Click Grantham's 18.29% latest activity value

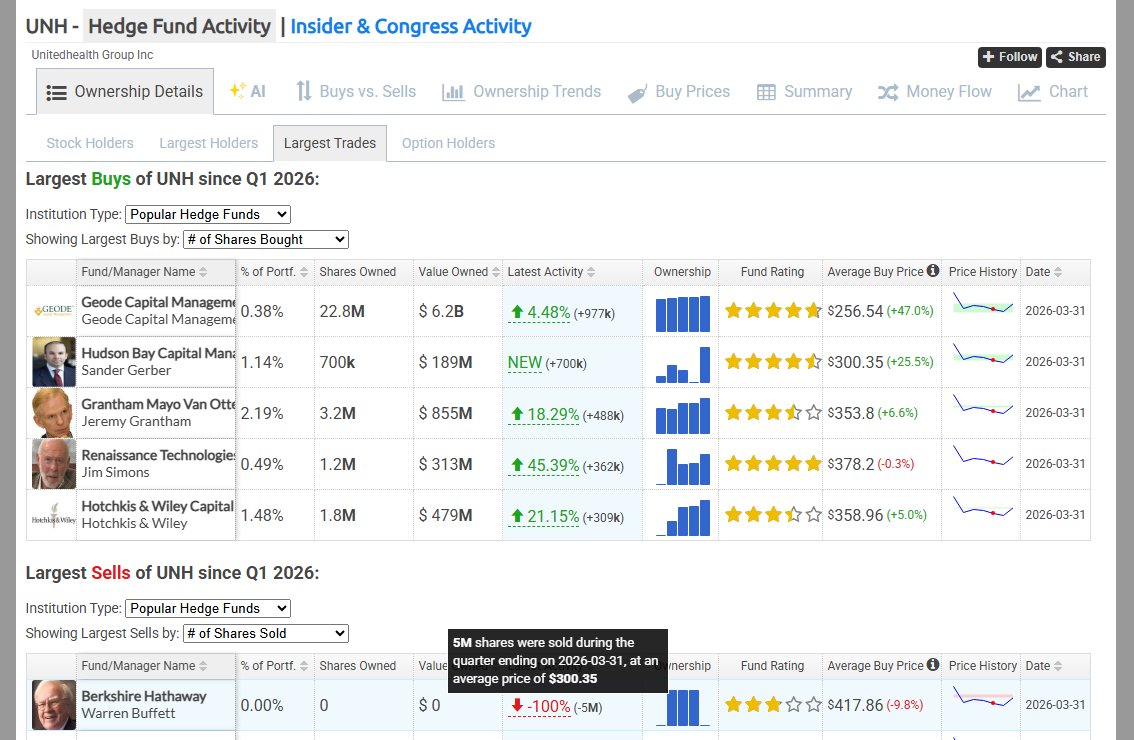pyautogui.click(x=545, y=414)
